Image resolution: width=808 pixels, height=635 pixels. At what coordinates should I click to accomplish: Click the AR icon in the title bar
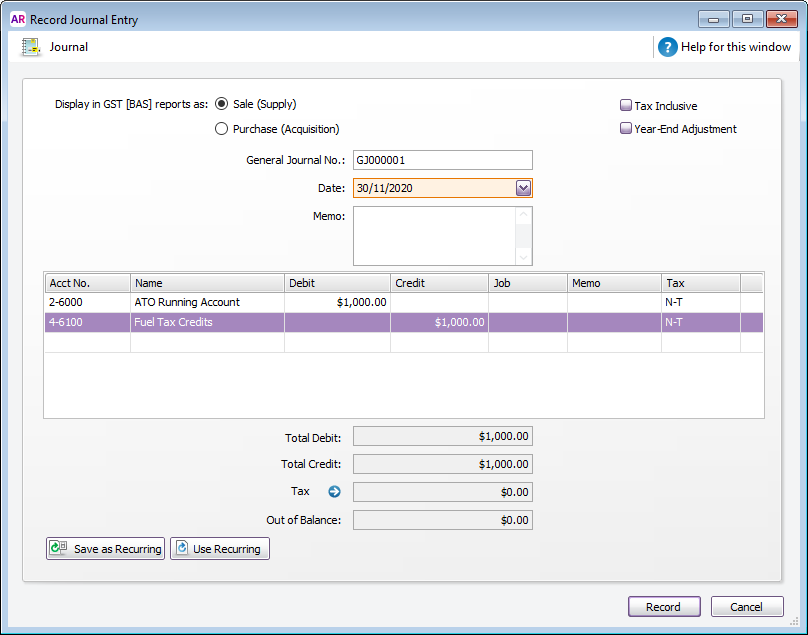18,18
